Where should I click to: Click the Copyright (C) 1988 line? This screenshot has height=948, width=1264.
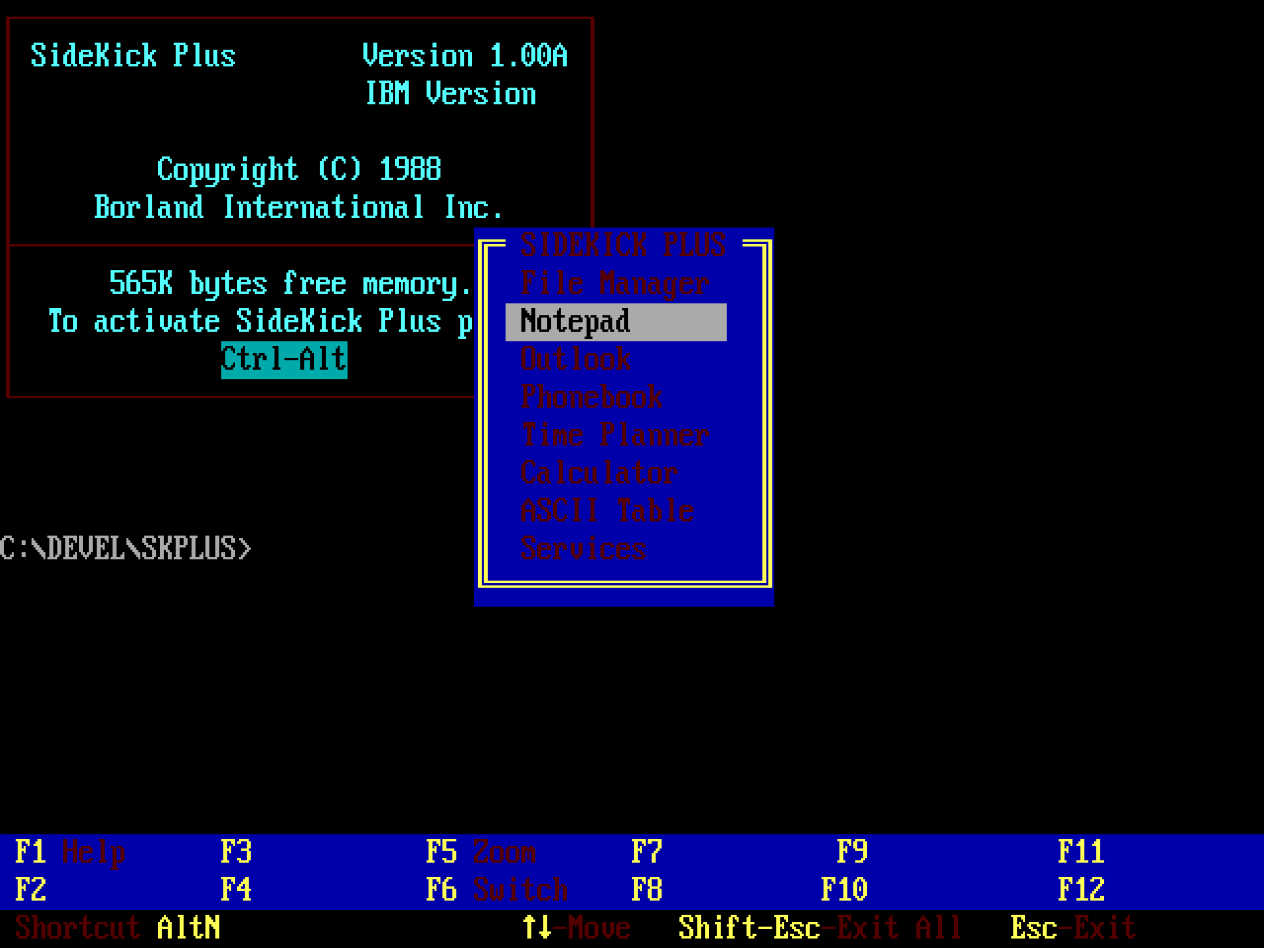click(299, 170)
